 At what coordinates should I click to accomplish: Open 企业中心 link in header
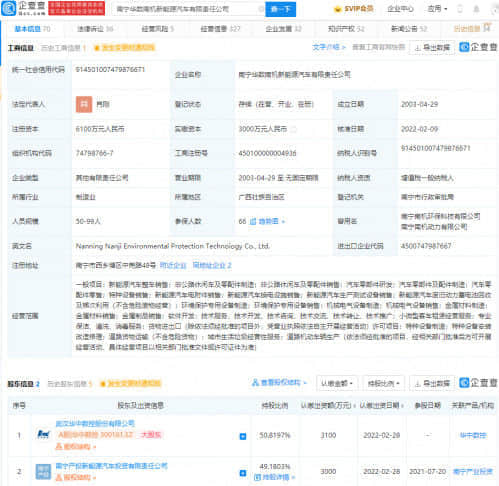tap(400, 9)
